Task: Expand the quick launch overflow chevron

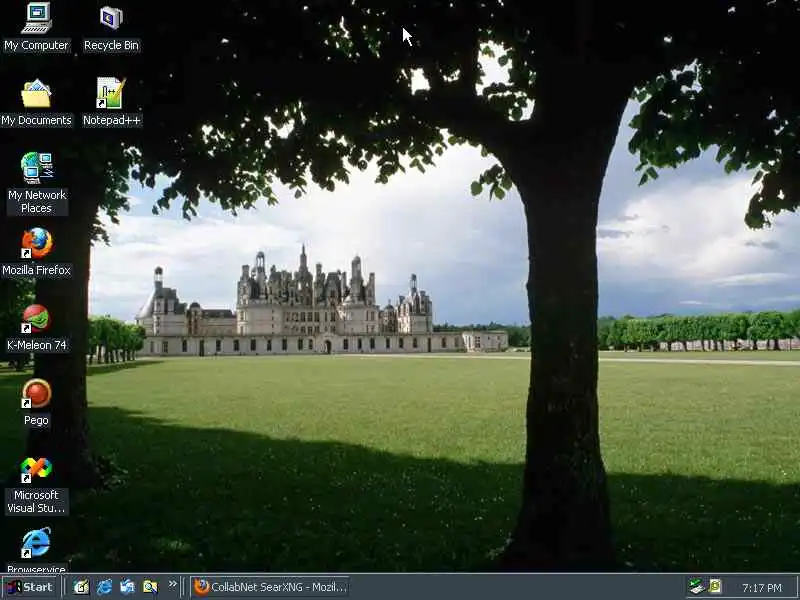Action: pos(172,584)
